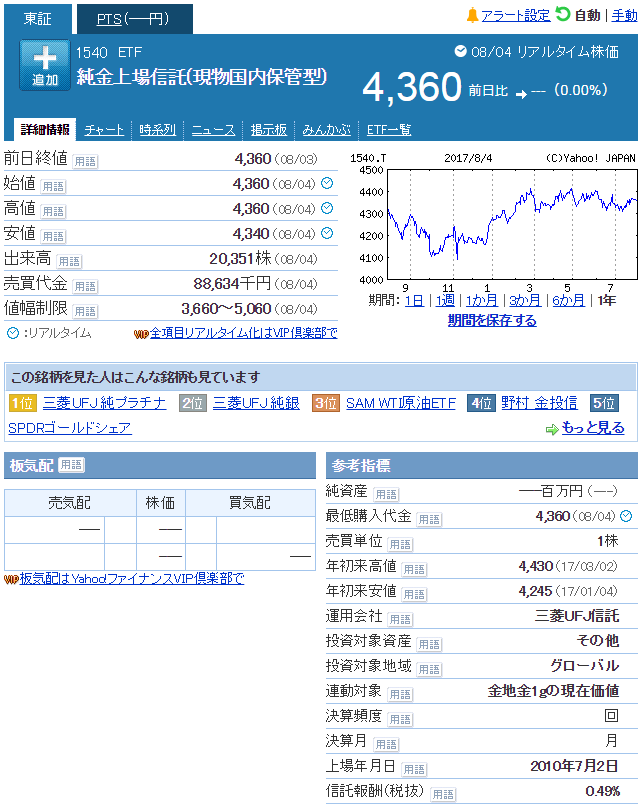Screen dimensions: 641x806
Task: Select the 3か月 chart period
Action: (x=525, y=301)
